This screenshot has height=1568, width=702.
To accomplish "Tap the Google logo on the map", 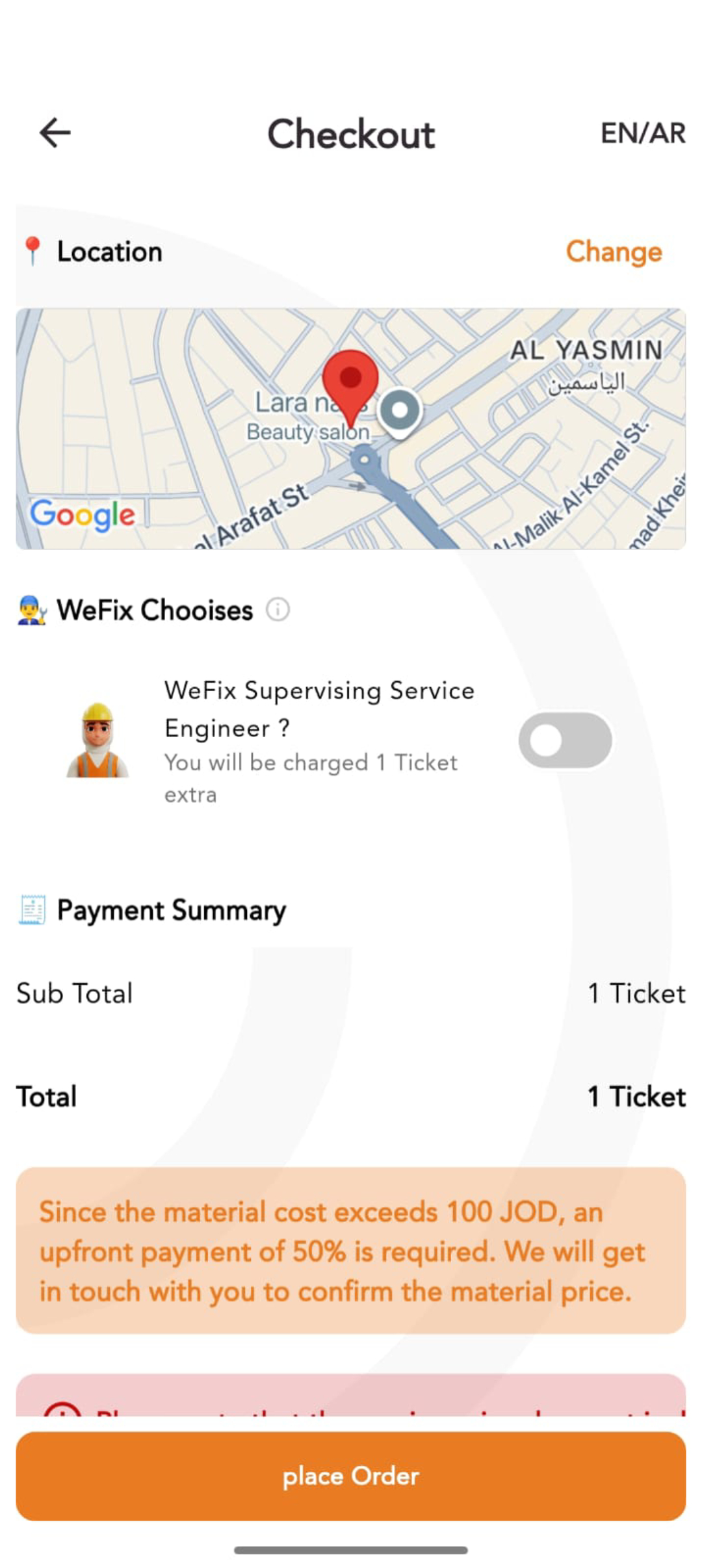I will coord(83,515).
